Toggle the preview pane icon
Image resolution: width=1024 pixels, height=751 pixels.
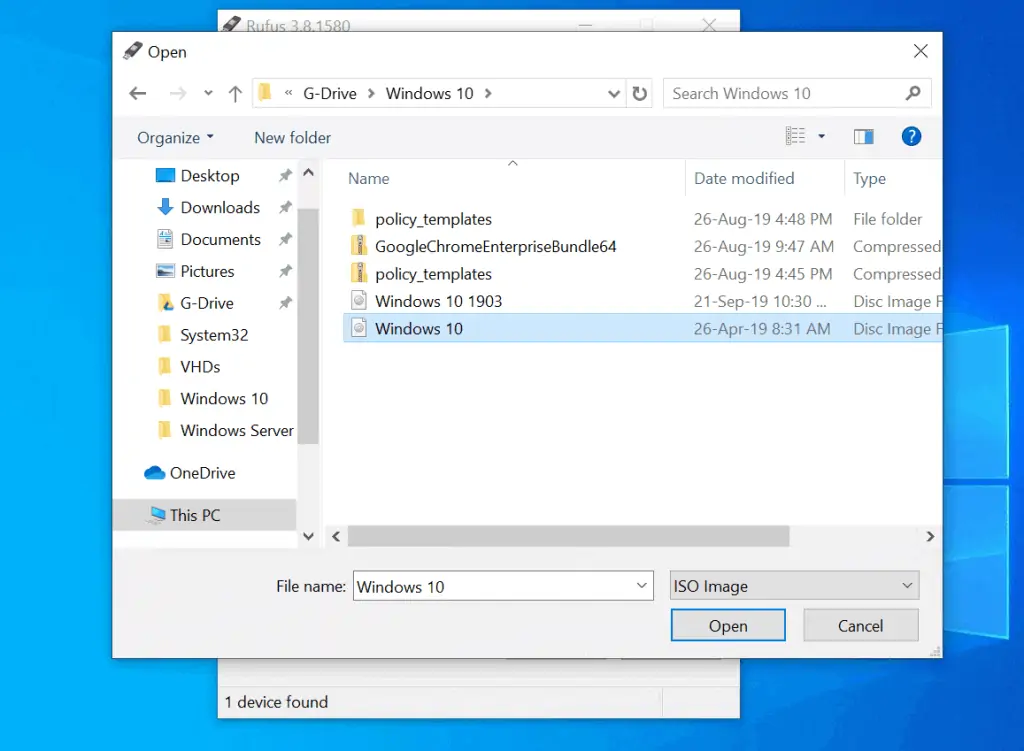863,137
